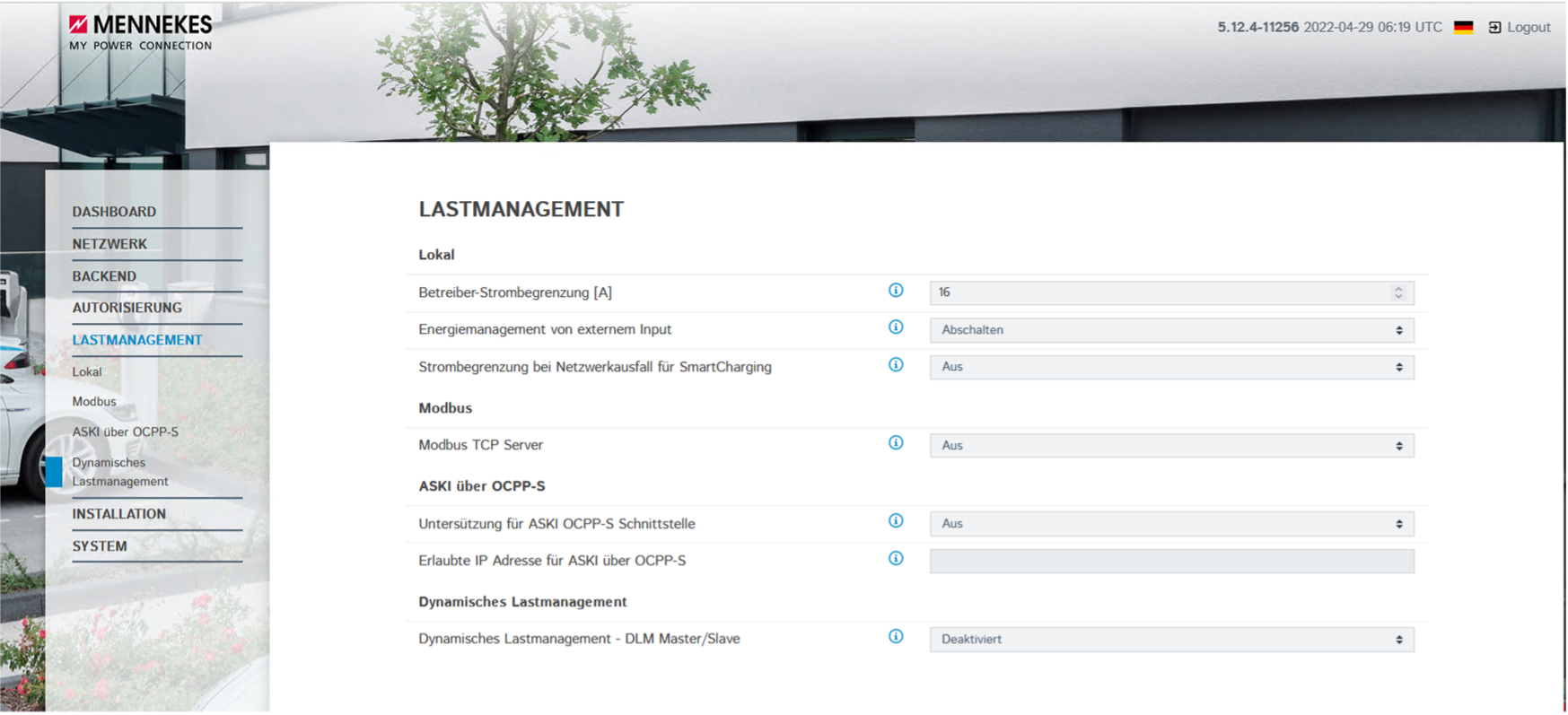Expand Strombegrenzung bei Netzwerkausfall dropdown
This screenshot has height=715, width=1568.
tap(1170, 367)
